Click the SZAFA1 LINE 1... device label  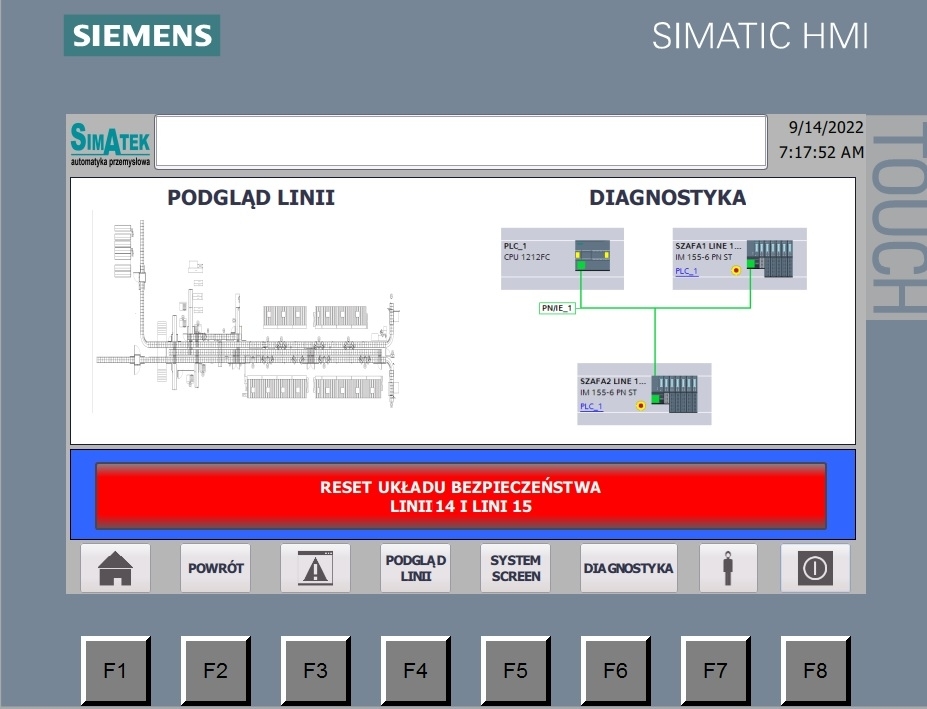click(708, 246)
